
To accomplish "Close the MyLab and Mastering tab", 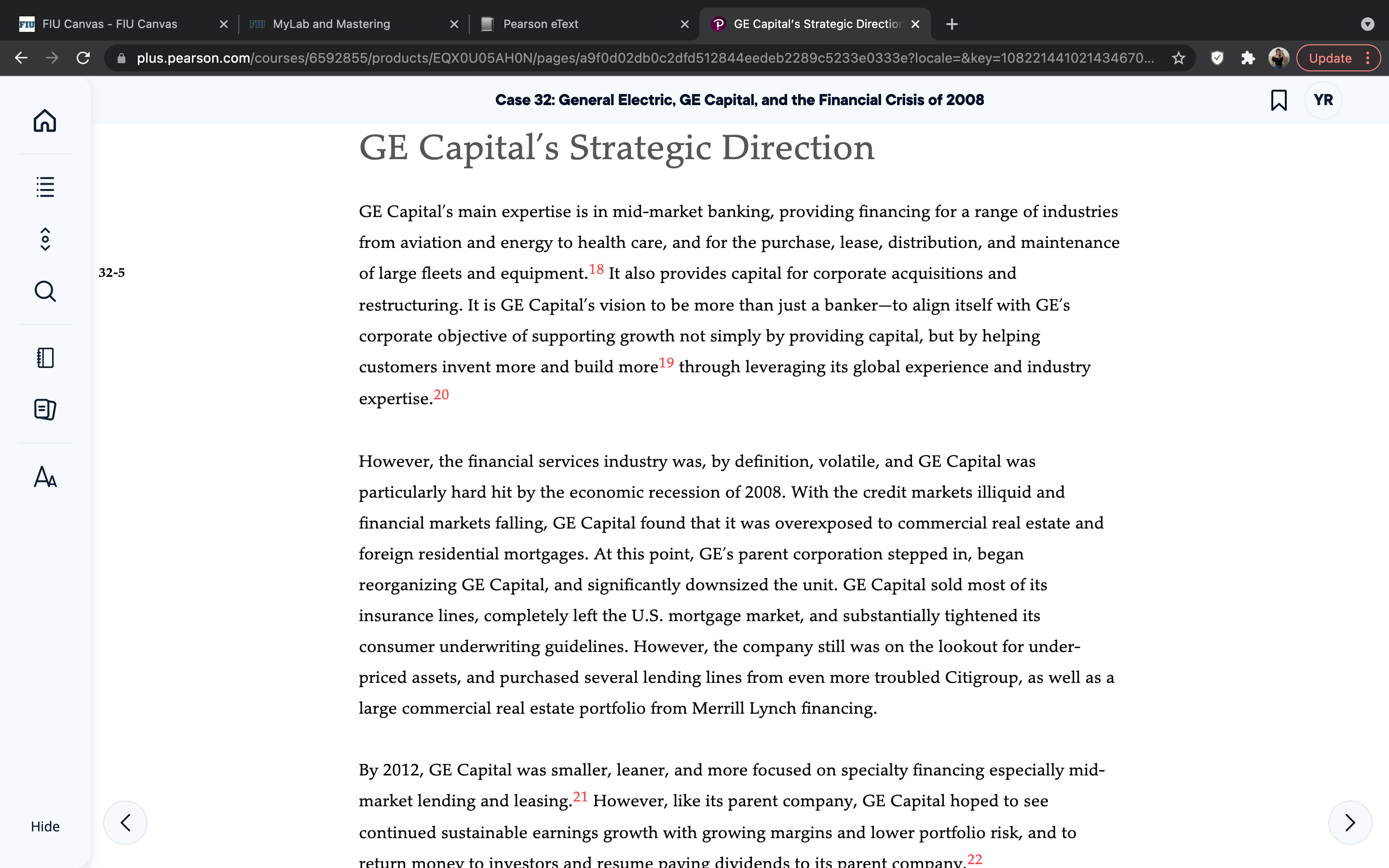I will tap(454, 24).
